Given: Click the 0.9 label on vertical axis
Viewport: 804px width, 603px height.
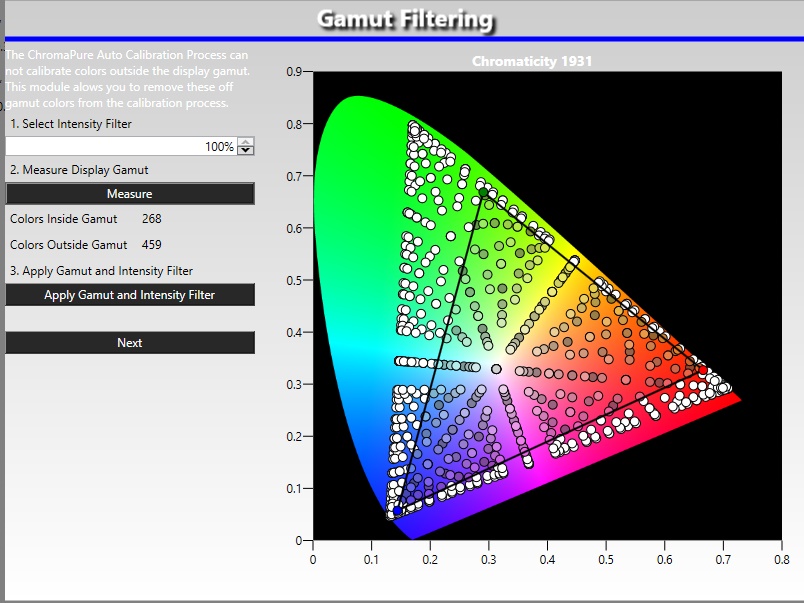Looking at the screenshot, I should tap(294, 72).
